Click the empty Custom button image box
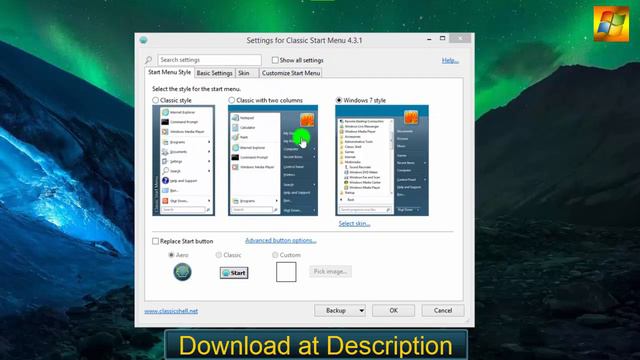This screenshot has width=640, height=360. [x=286, y=272]
